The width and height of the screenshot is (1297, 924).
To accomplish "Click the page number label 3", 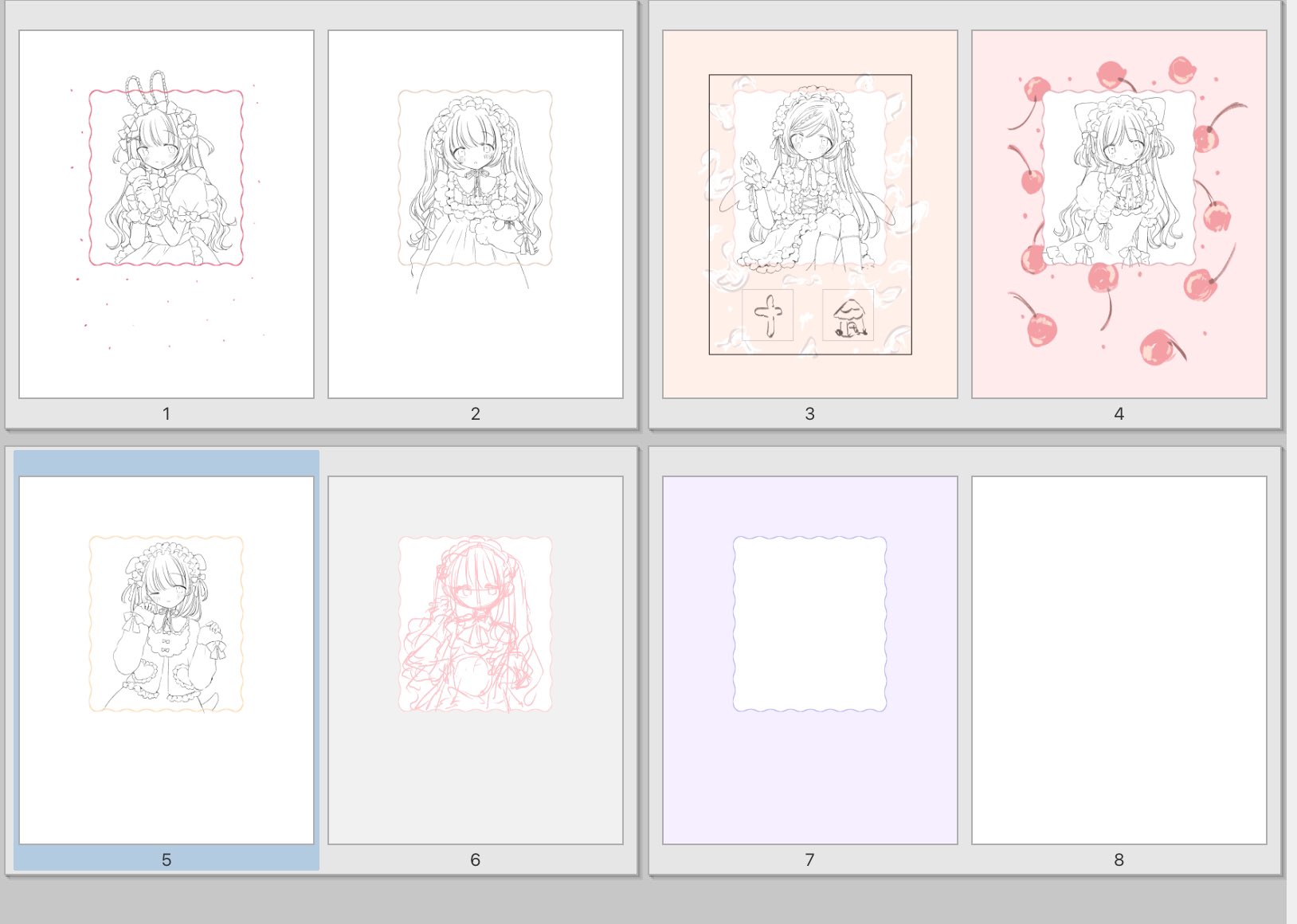I will [809, 413].
